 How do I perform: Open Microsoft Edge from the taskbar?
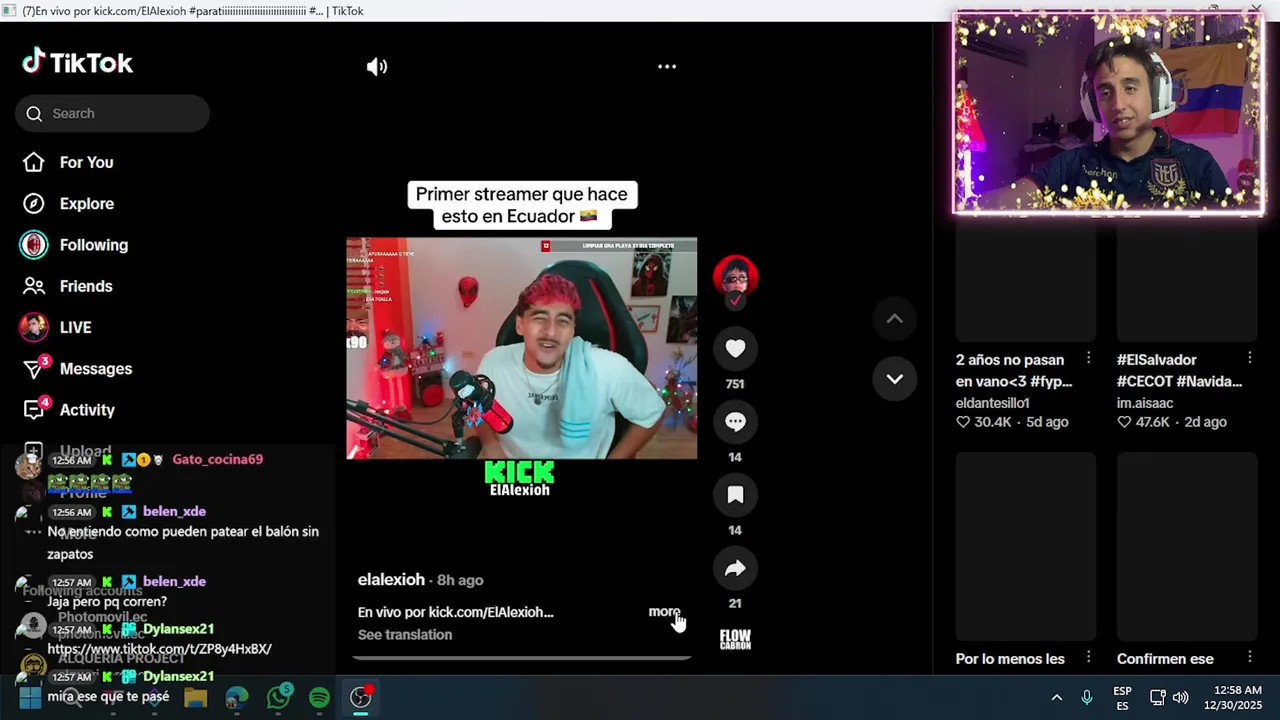pyautogui.click(x=237, y=697)
